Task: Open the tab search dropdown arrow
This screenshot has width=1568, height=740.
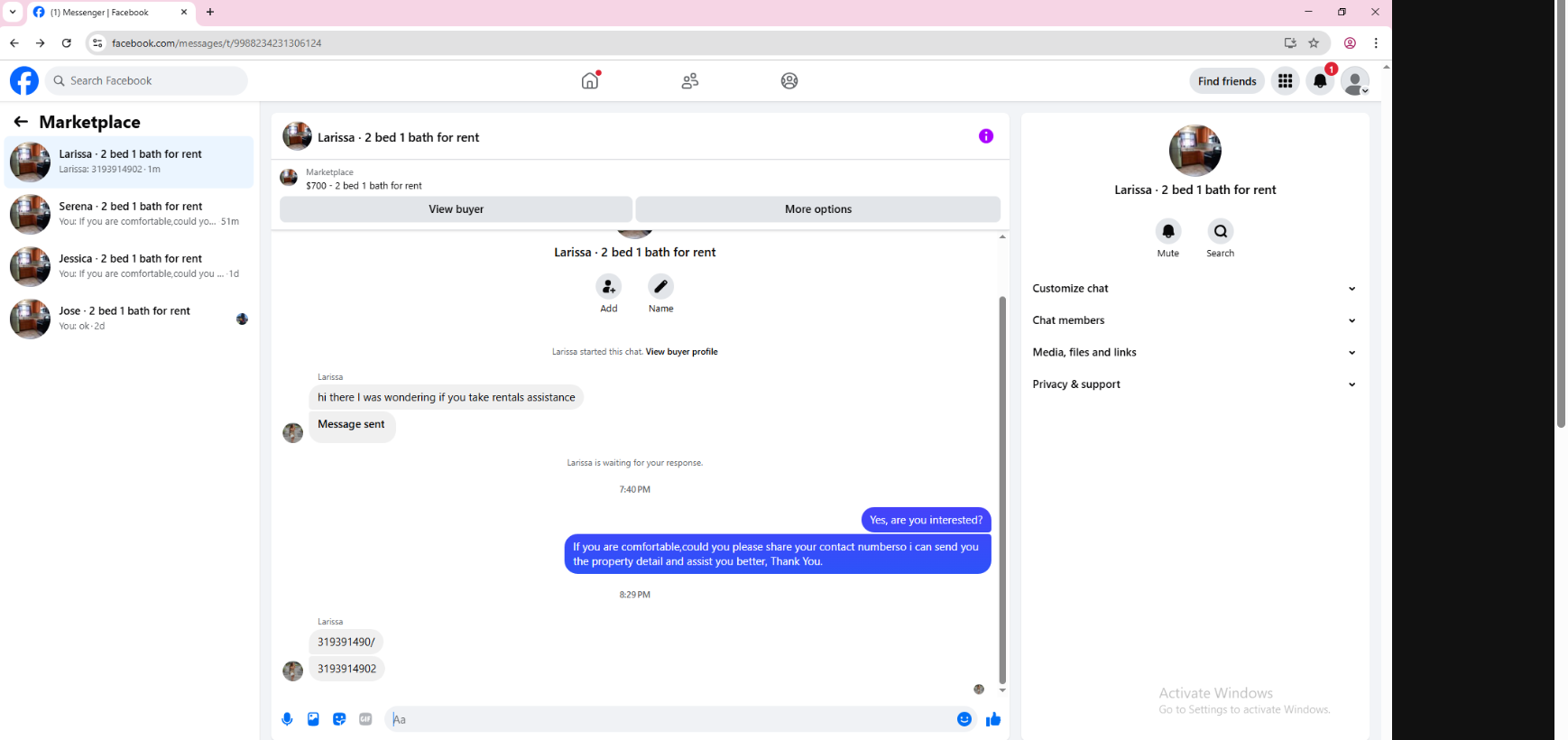Action: [13, 12]
